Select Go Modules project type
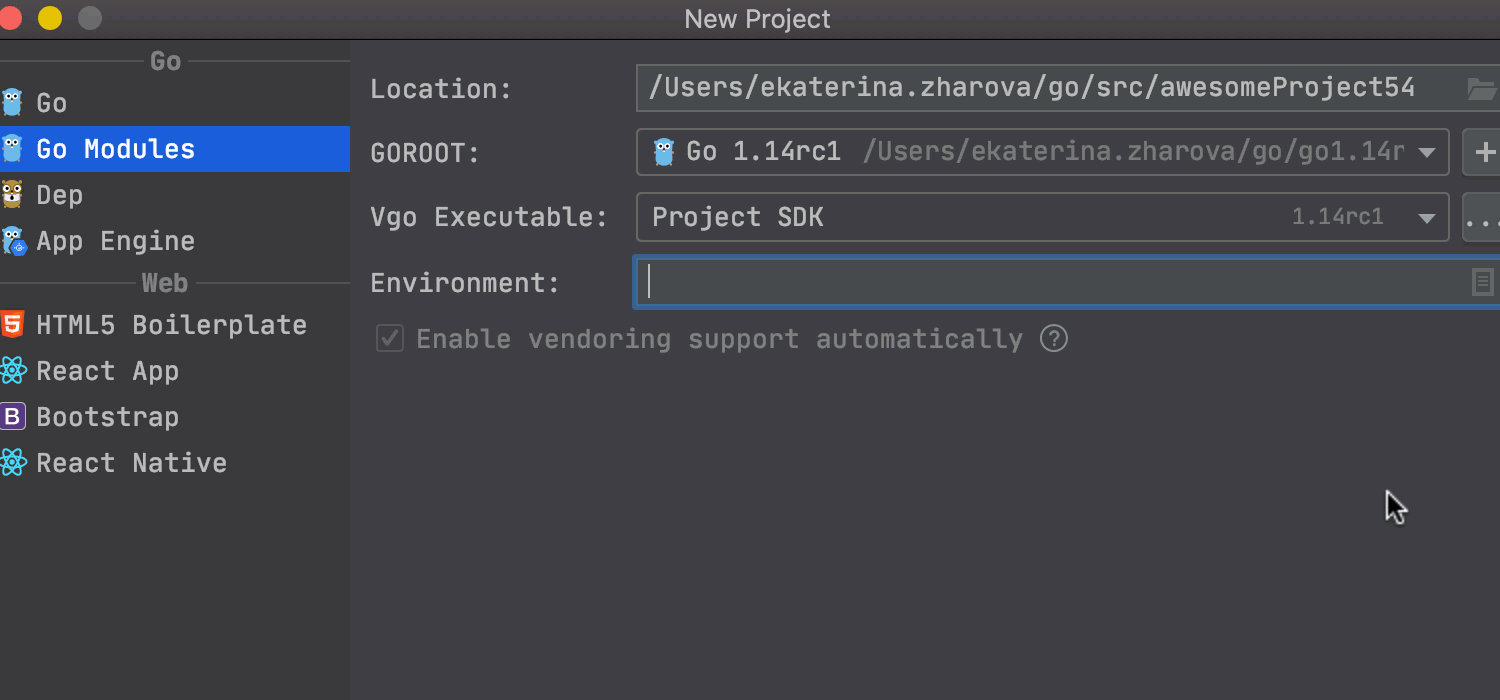The width and height of the screenshot is (1500, 700). point(175,148)
